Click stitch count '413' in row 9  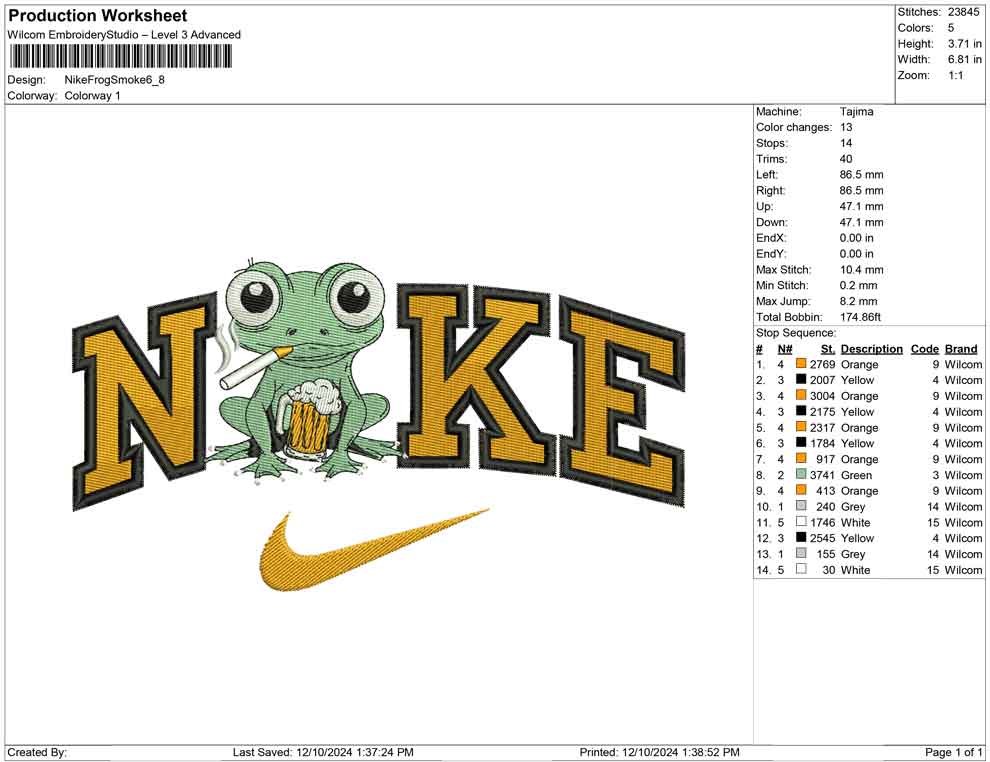[825, 491]
